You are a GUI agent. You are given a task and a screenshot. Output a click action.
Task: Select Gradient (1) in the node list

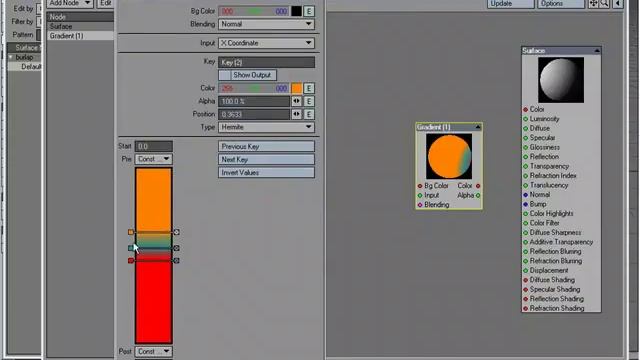80,36
